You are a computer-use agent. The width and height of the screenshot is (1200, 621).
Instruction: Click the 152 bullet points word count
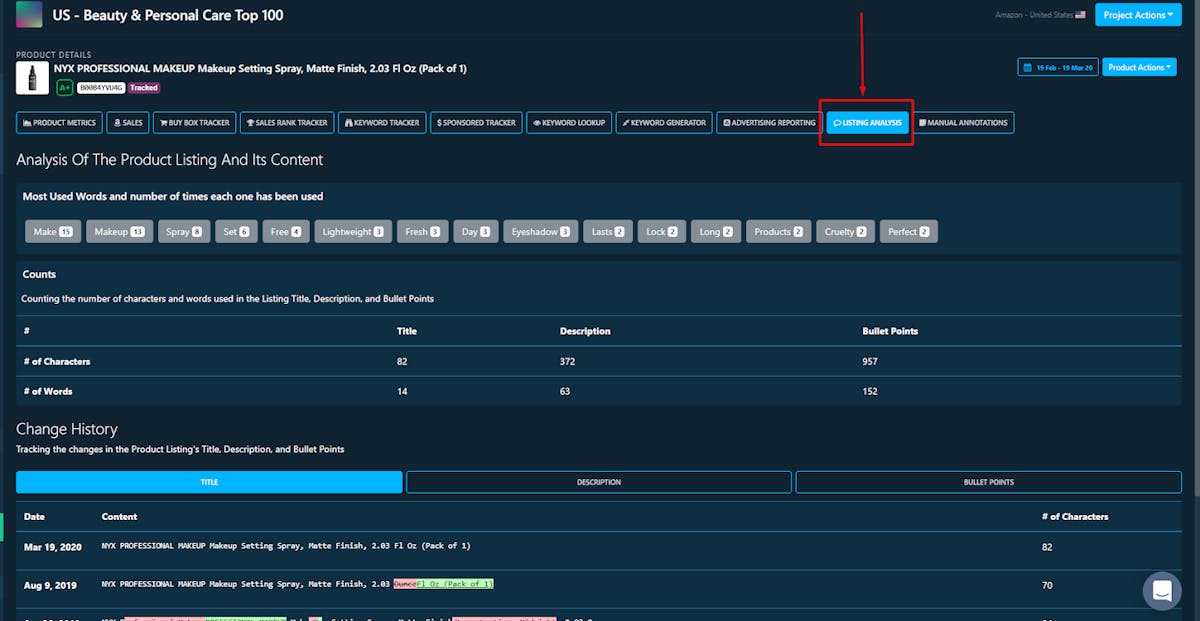(870, 391)
